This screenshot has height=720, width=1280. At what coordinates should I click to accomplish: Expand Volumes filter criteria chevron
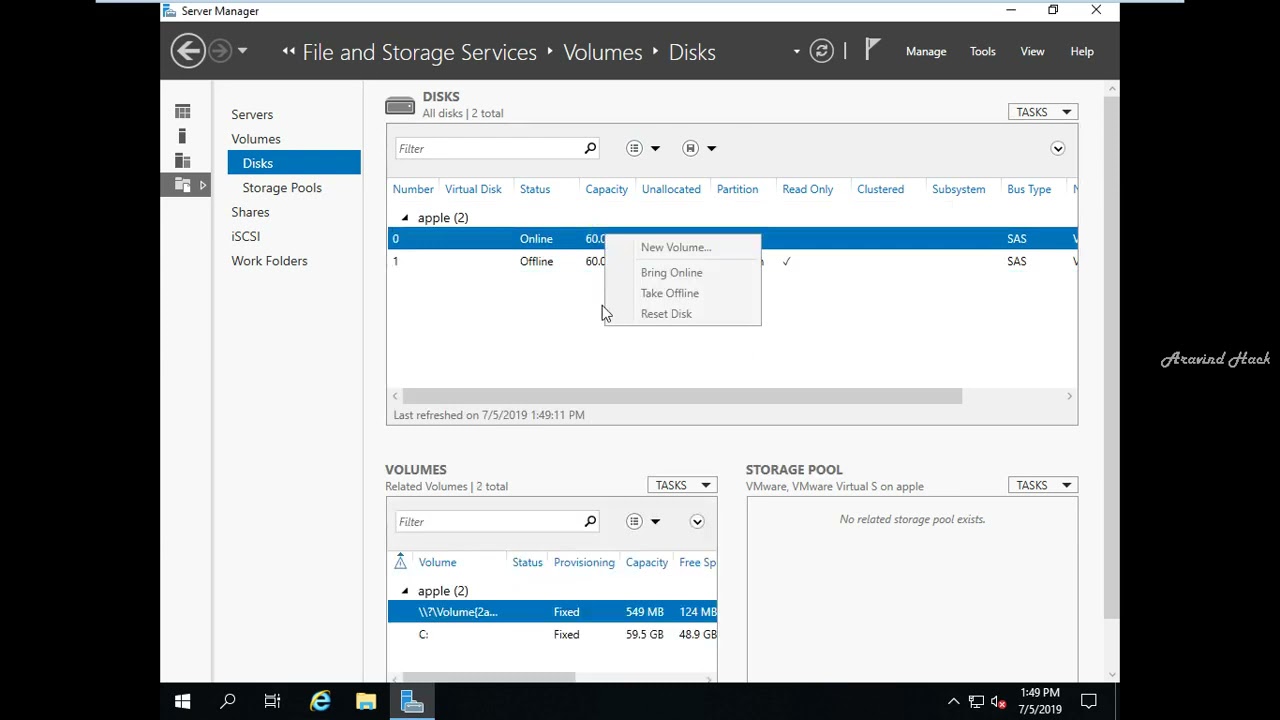[697, 521]
